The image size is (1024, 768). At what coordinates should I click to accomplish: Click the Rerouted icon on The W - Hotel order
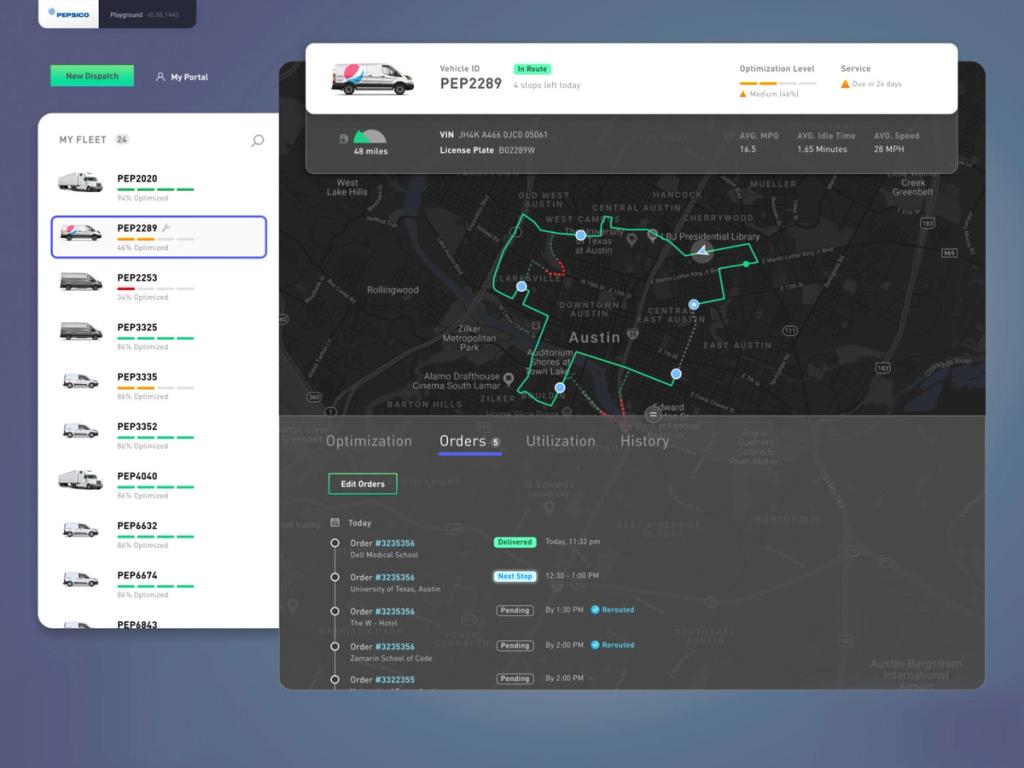point(596,610)
